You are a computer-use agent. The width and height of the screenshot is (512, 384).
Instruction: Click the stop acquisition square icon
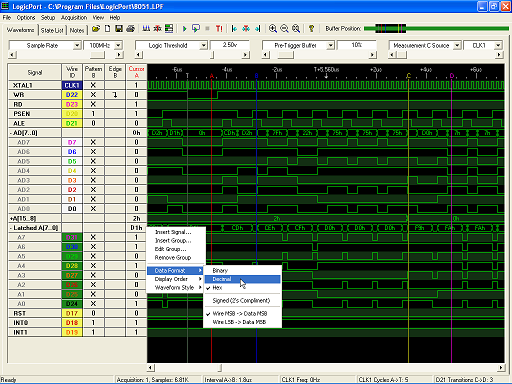click(207, 29)
